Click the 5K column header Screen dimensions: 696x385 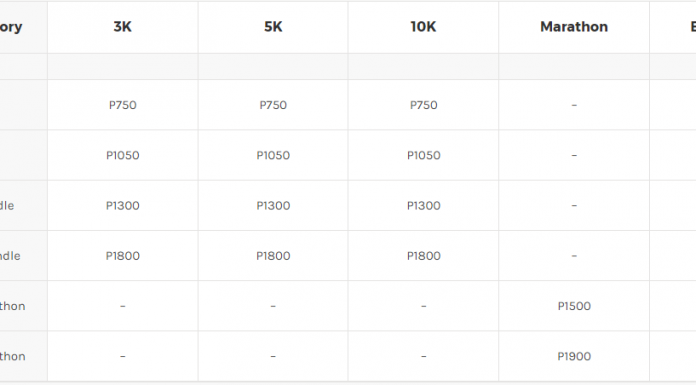pos(273,27)
